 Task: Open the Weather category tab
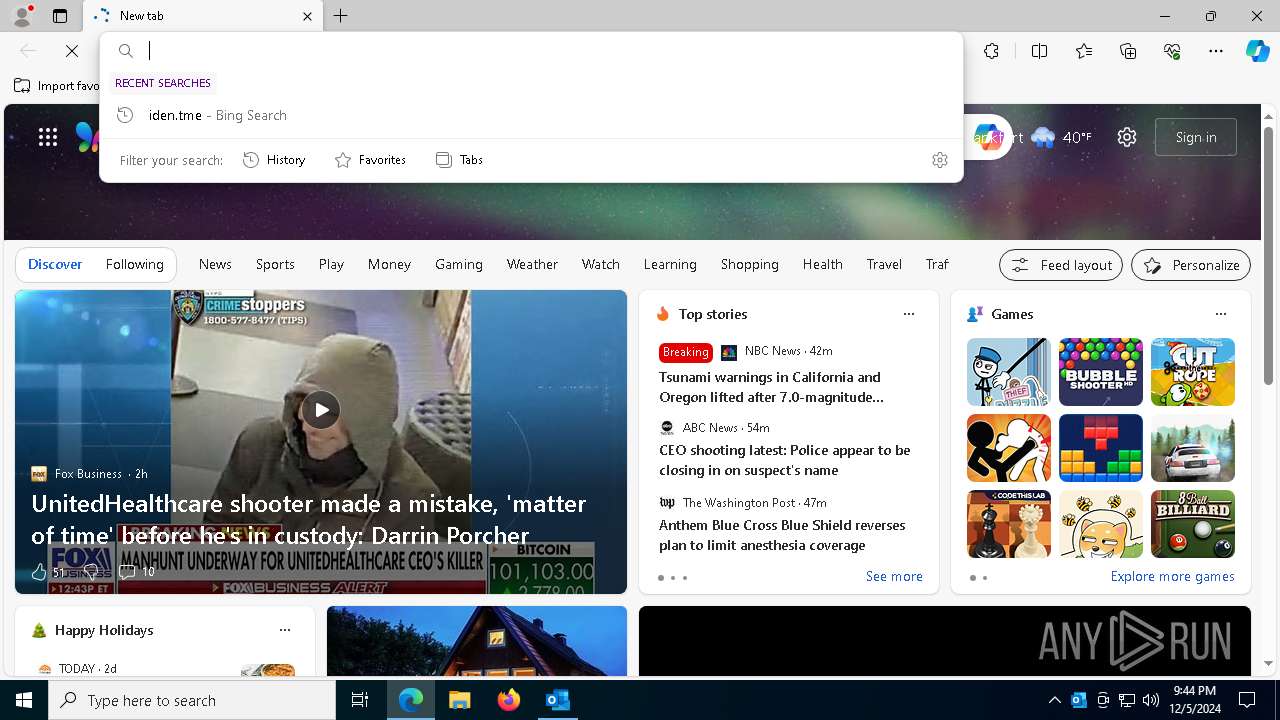click(x=532, y=264)
